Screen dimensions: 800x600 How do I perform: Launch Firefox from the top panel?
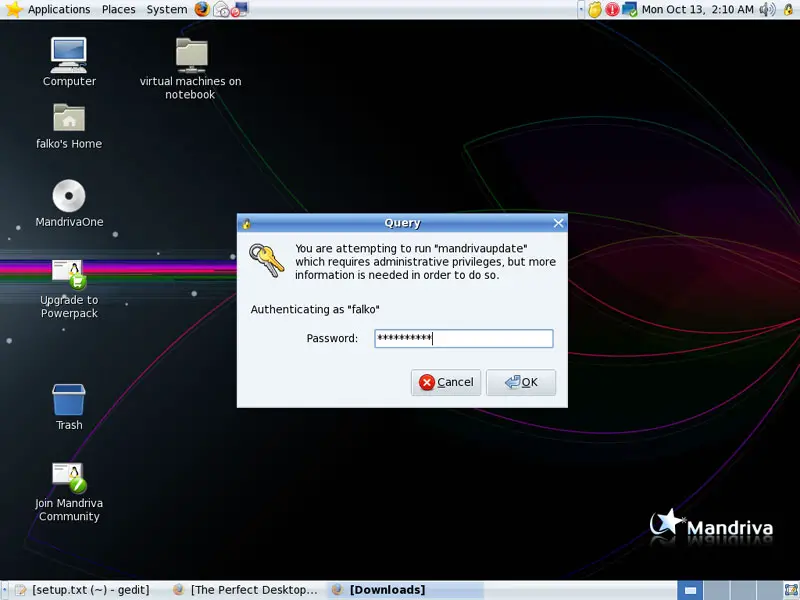(202, 9)
